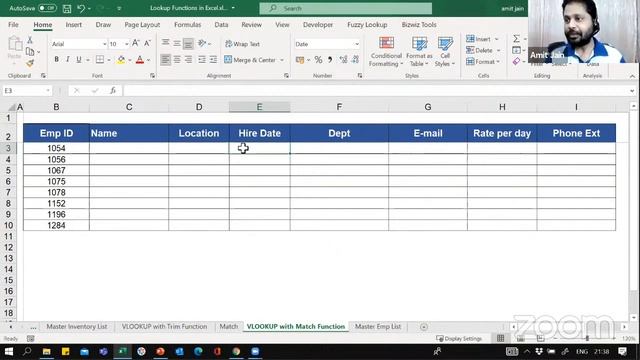Open Cell Styles gallery
This screenshot has width=640, height=360.
tap(445, 52)
